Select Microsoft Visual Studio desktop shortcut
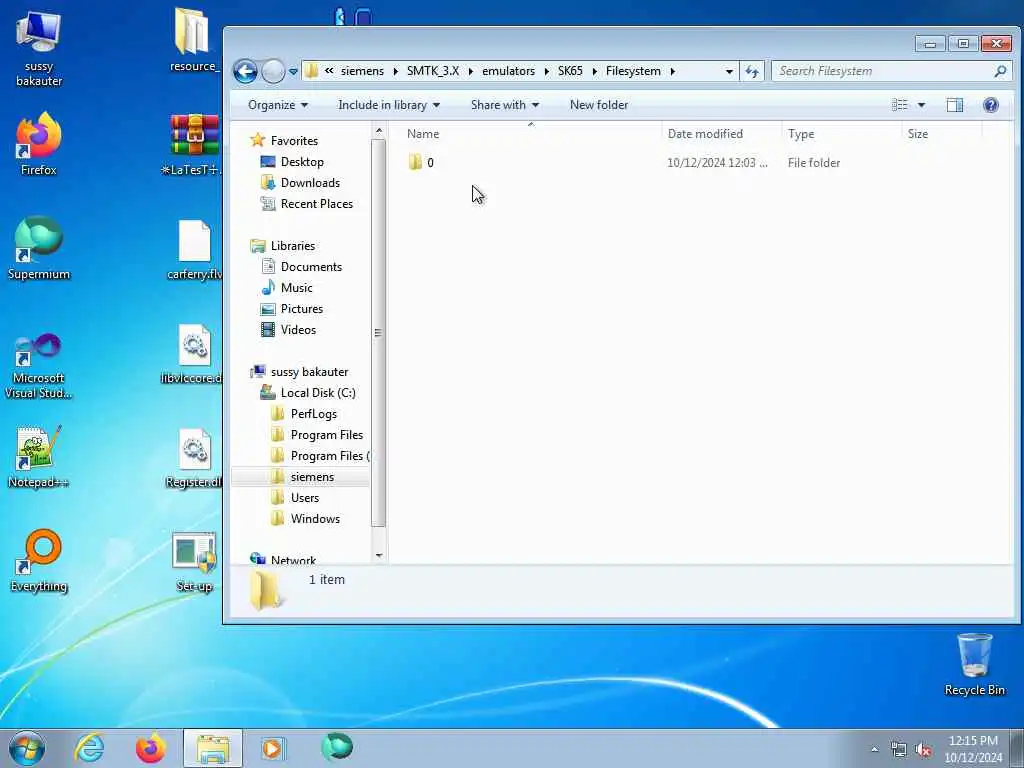This screenshot has height=768, width=1024. point(39,366)
